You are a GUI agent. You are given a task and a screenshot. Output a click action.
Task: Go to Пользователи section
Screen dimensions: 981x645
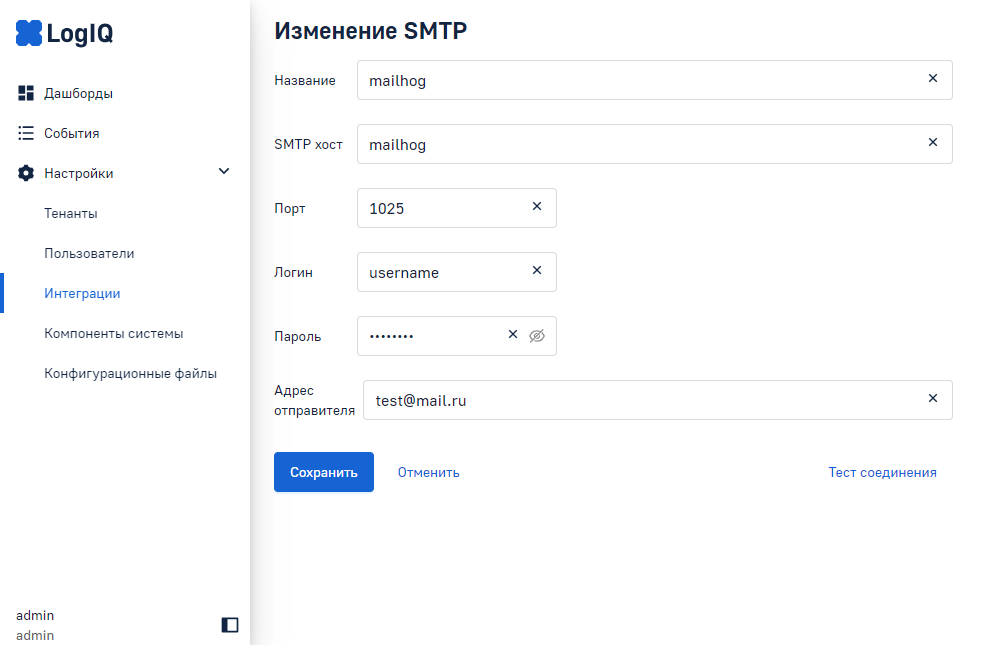(89, 253)
